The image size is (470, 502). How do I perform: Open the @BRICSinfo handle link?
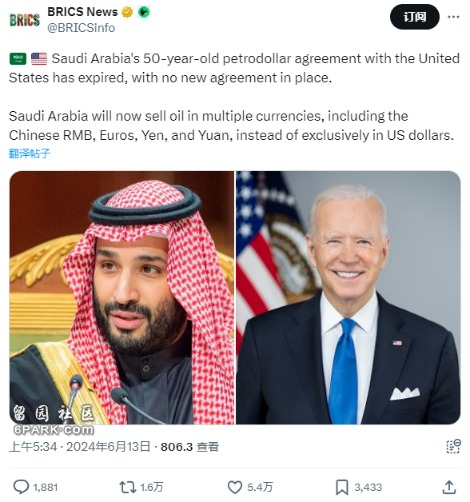click(81, 28)
